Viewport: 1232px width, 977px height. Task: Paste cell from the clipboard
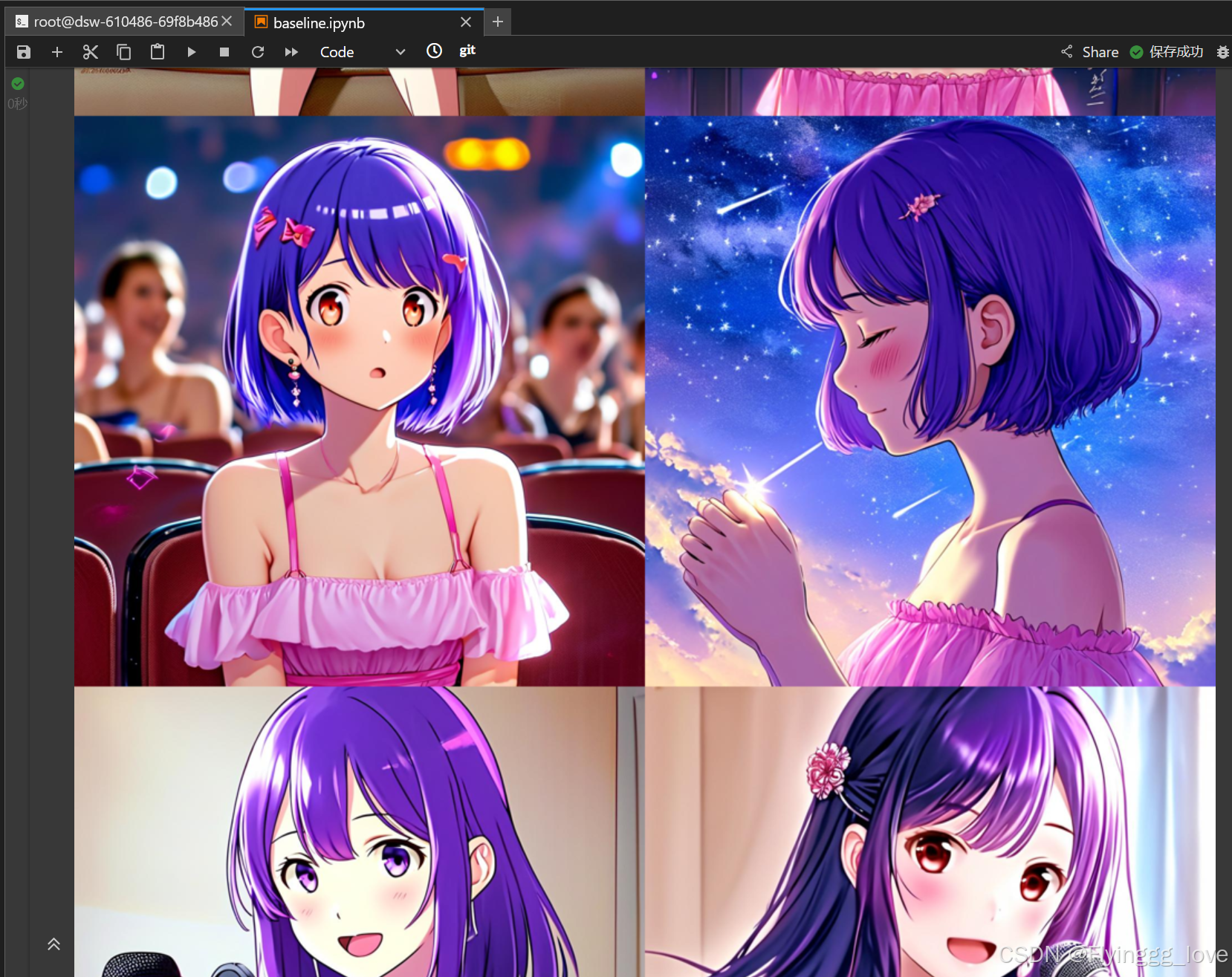(x=158, y=52)
